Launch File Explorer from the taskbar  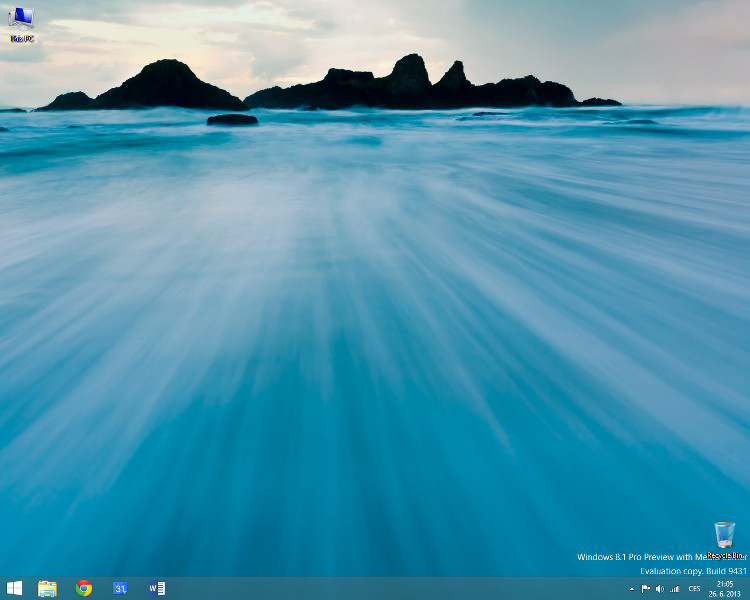click(47, 589)
